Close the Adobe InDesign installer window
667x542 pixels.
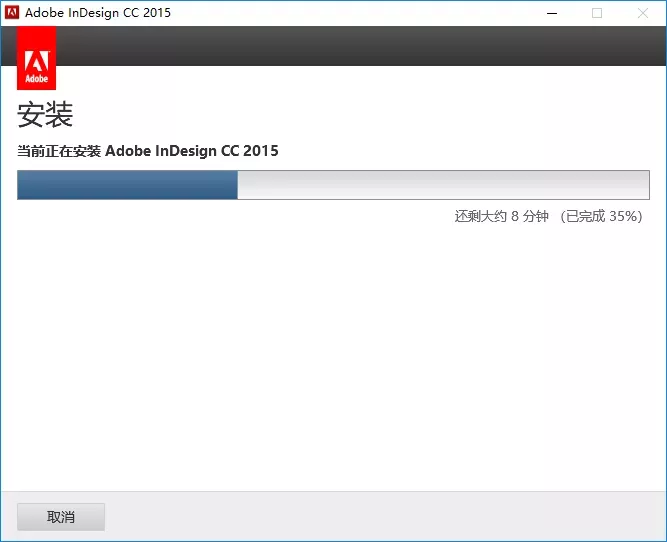click(x=643, y=13)
